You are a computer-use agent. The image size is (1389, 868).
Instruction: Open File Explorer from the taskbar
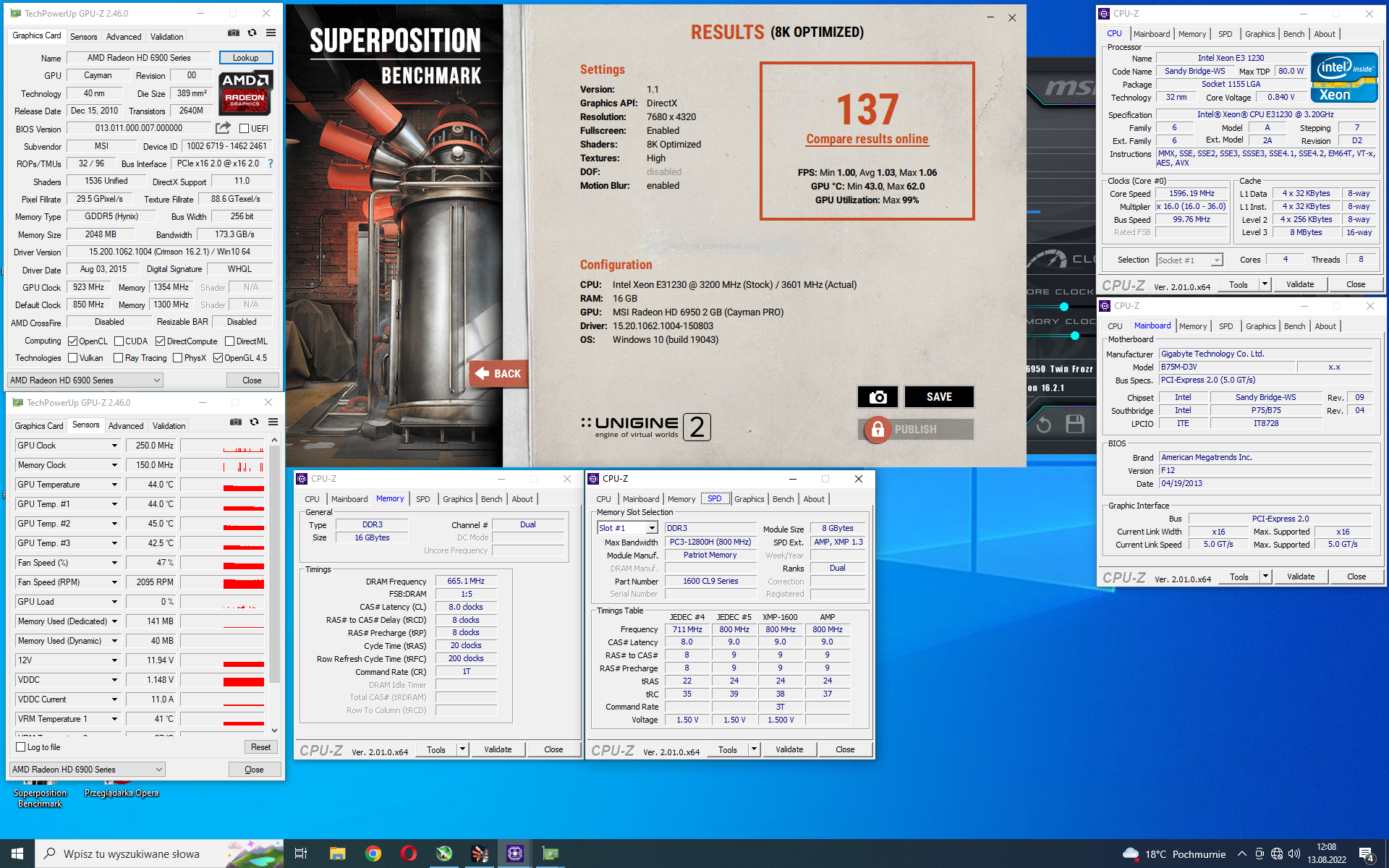(x=337, y=854)
